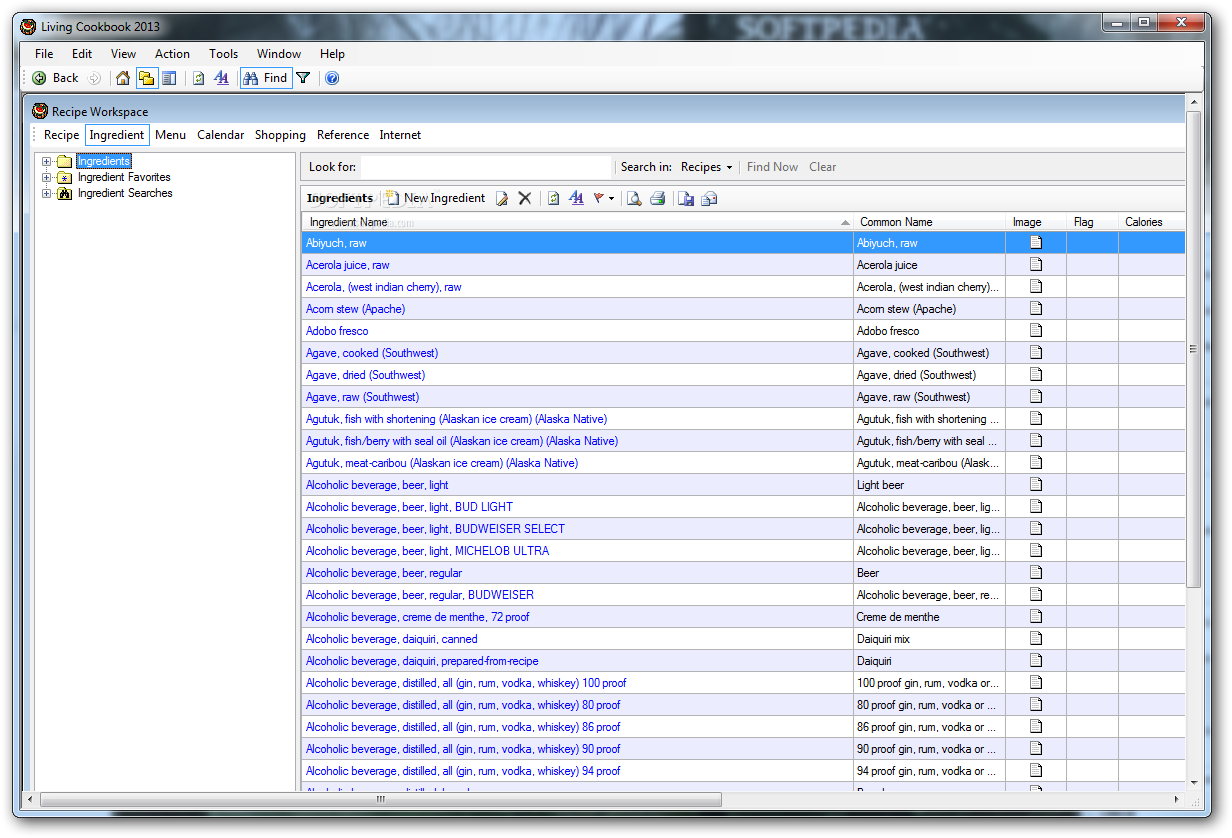Expand the Ingredients tree node
Screen dimensions: 1232x838
point(46,161)
